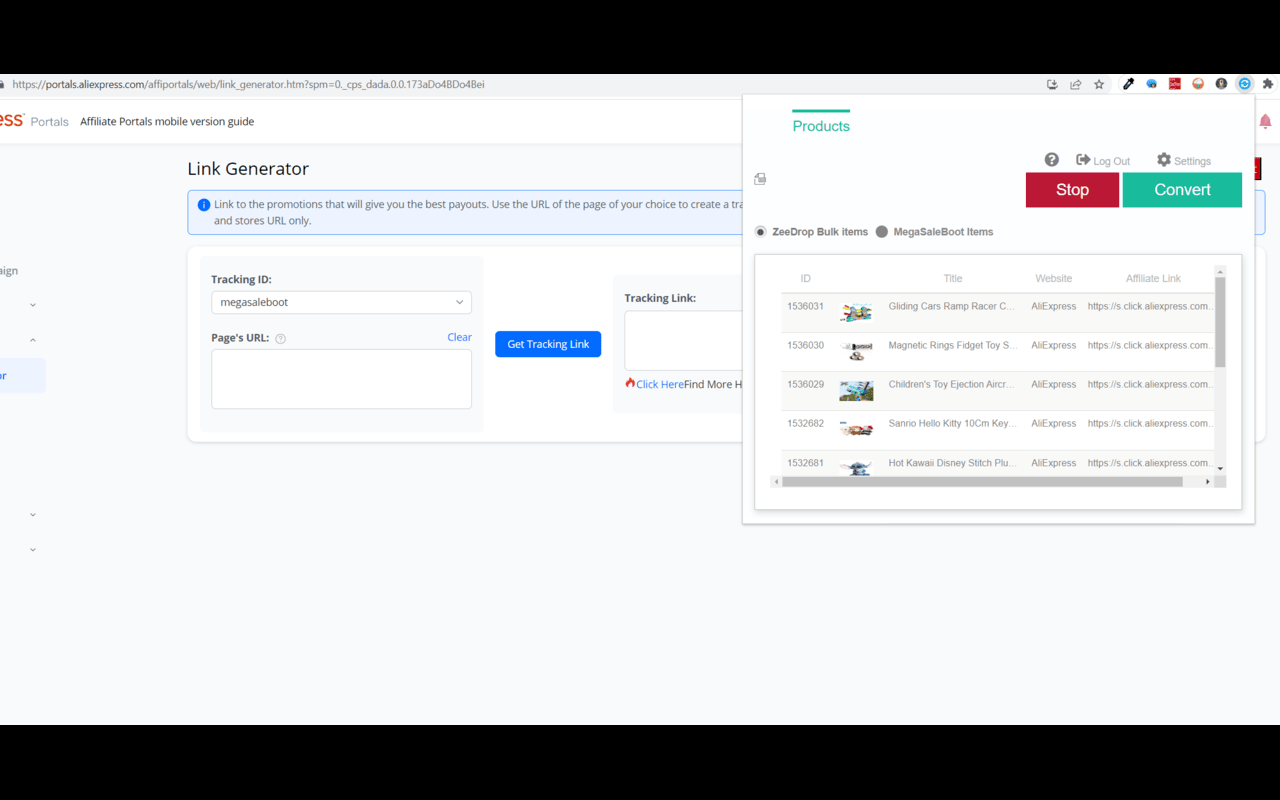Open the page URL help tooltip icon
This screenshot has height=800, width=1280.
click(x=281, y=338)
